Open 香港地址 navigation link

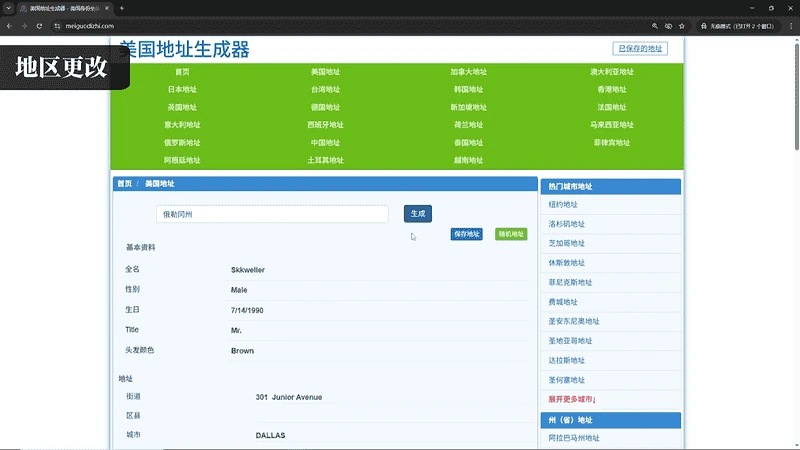coord(612,89)
